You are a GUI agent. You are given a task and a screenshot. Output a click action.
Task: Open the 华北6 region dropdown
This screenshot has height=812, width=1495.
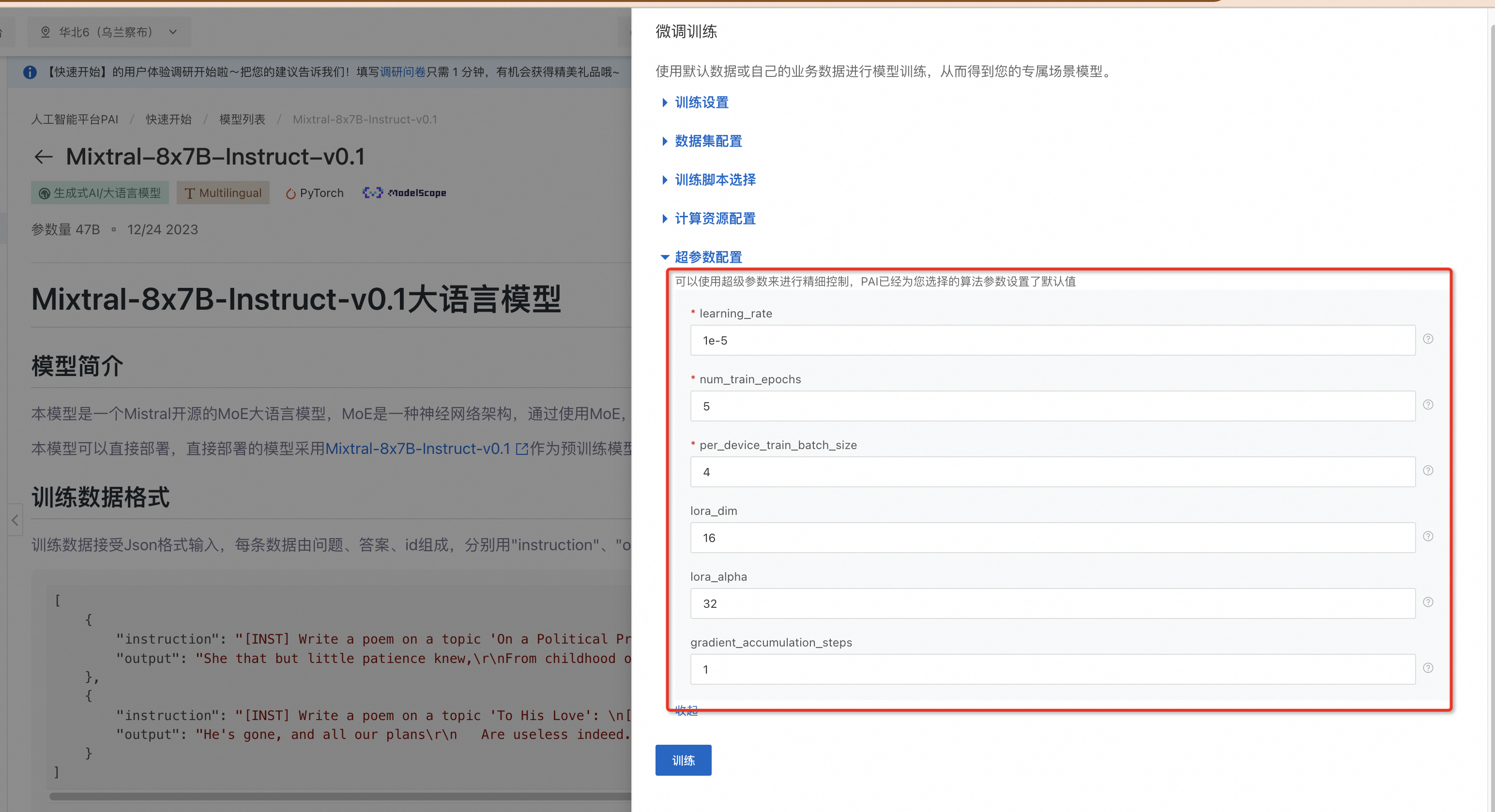[109, 32]
